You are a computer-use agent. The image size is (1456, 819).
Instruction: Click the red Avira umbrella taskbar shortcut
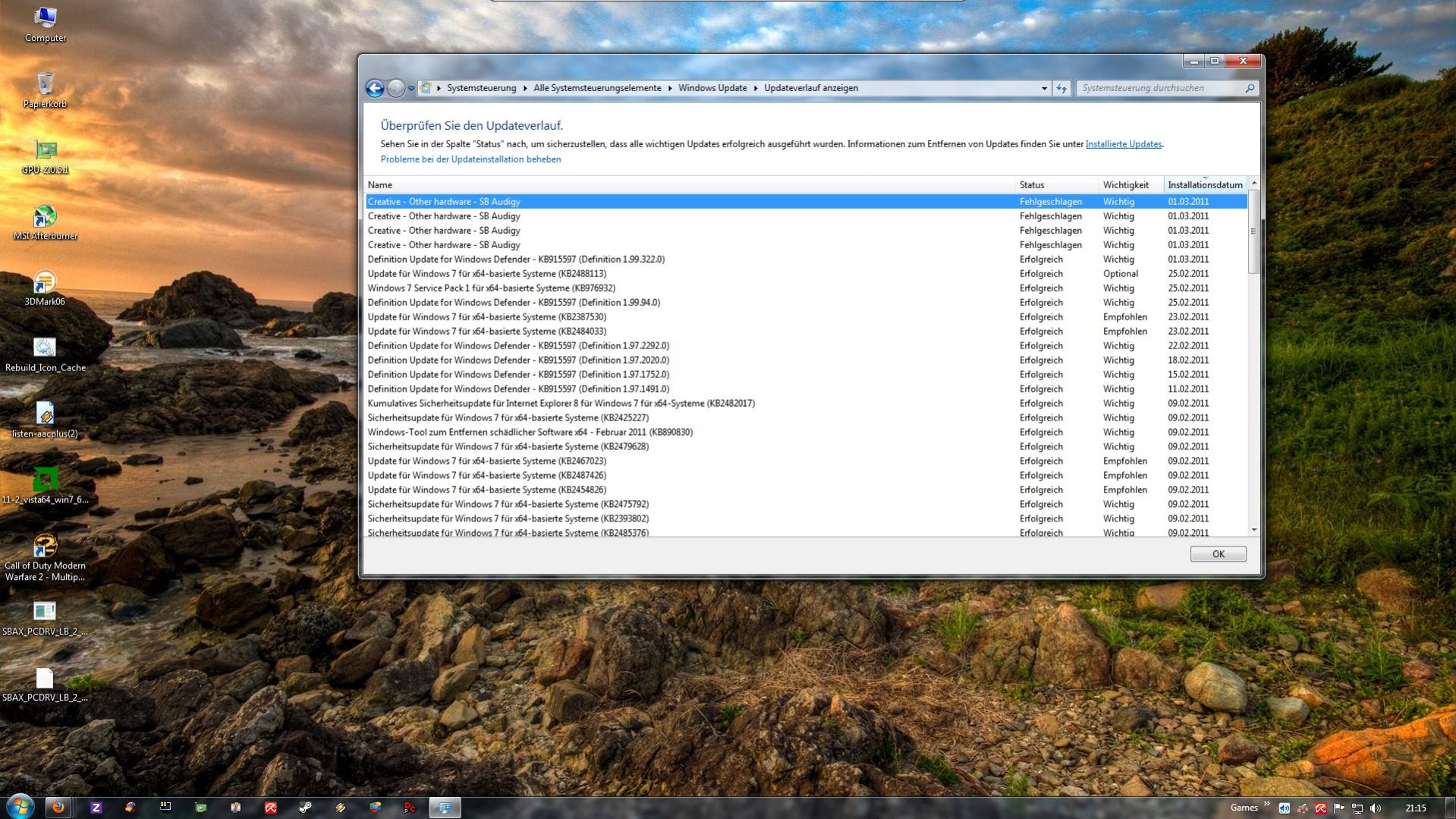click(271, 808)
